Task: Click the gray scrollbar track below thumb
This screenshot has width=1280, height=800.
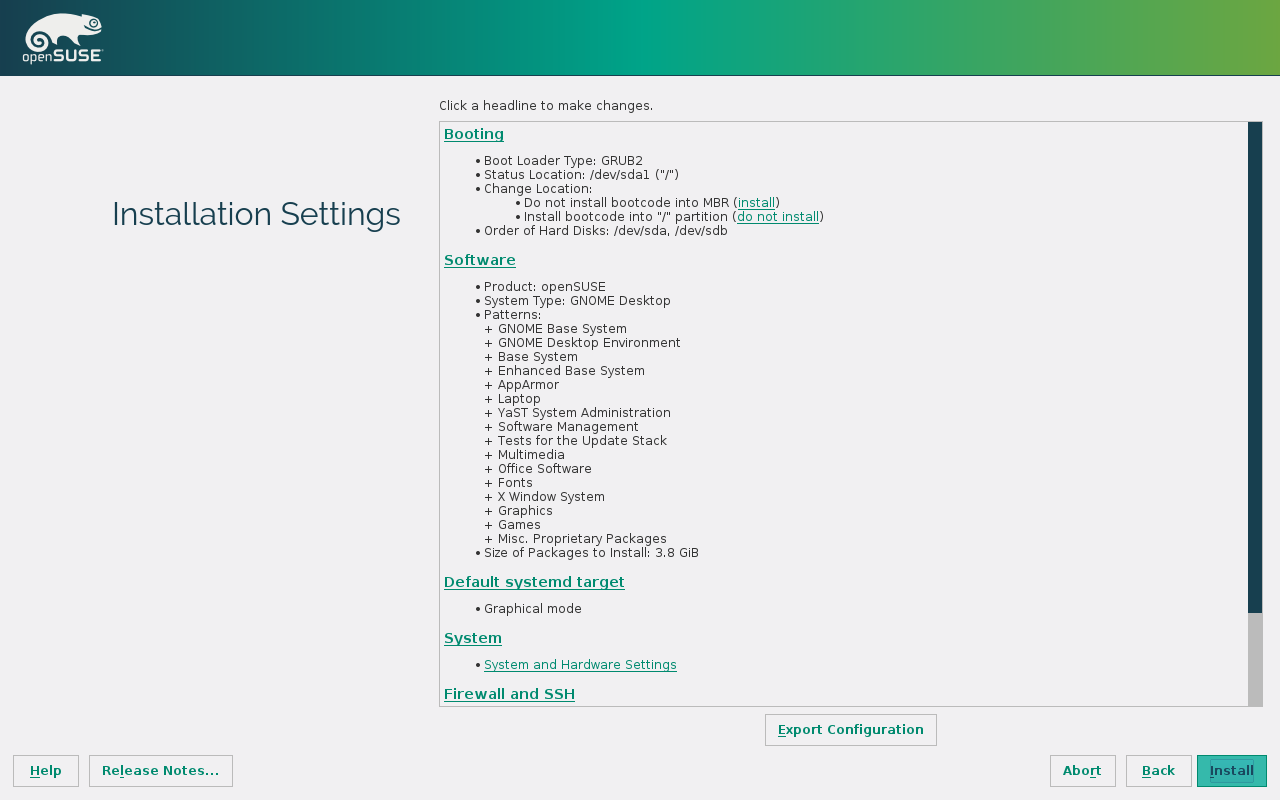Action: 1255,659
